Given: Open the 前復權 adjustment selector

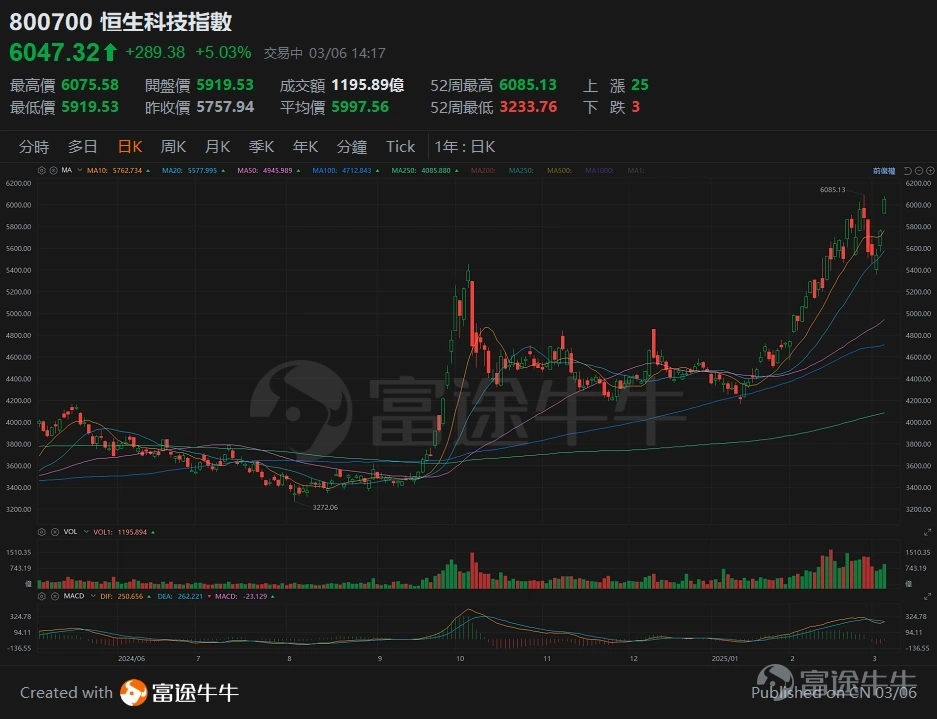Looking at the screenshot, I should click(884, 171).
